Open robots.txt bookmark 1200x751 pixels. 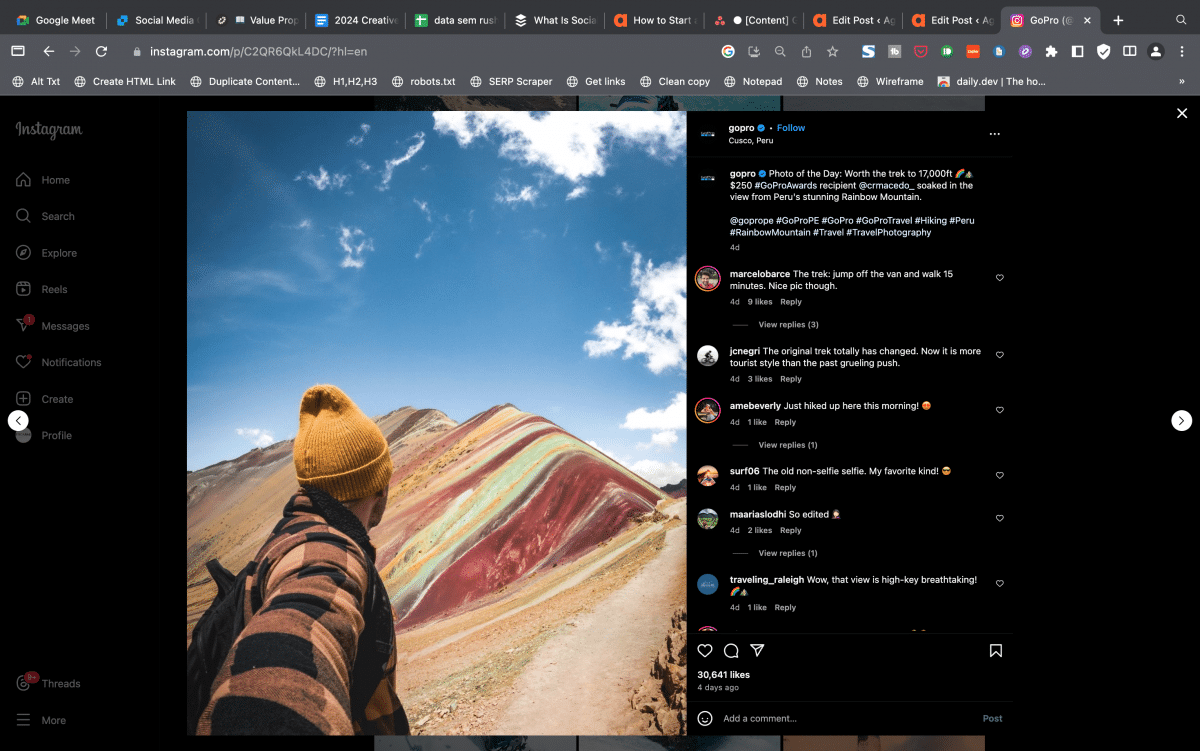coord(423,81)
